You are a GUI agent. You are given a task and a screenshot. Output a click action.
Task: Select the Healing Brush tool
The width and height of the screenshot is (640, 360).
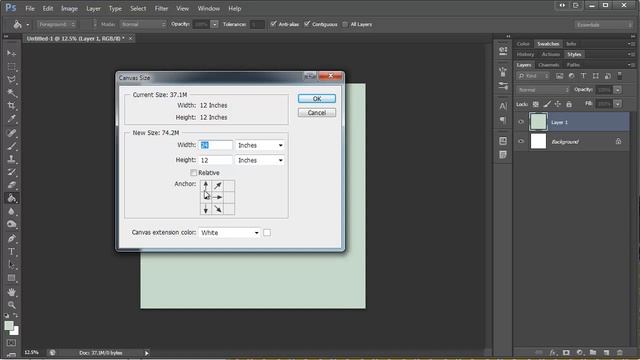coord(11,133)
